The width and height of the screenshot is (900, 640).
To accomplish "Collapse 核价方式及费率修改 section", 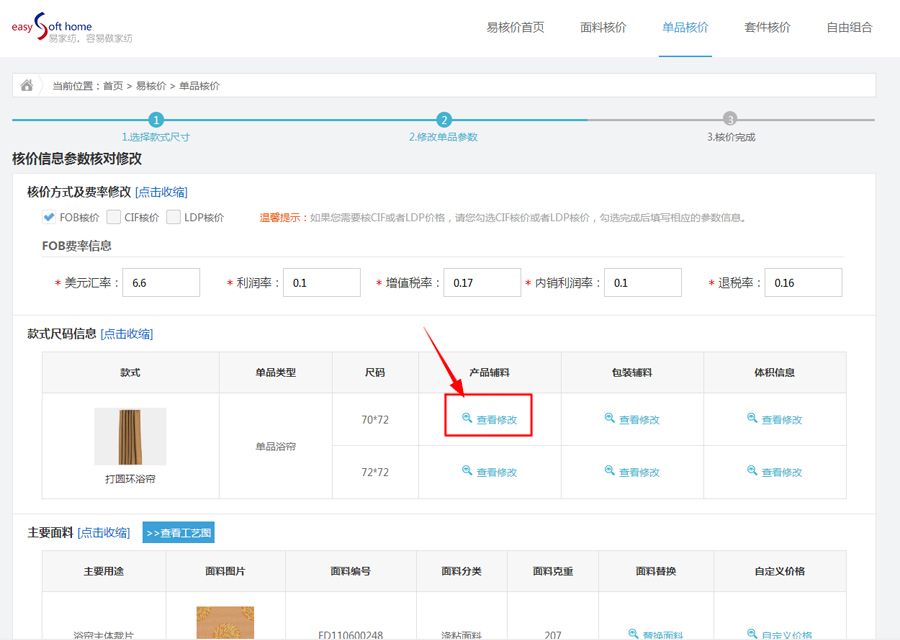I will [161, 192].
